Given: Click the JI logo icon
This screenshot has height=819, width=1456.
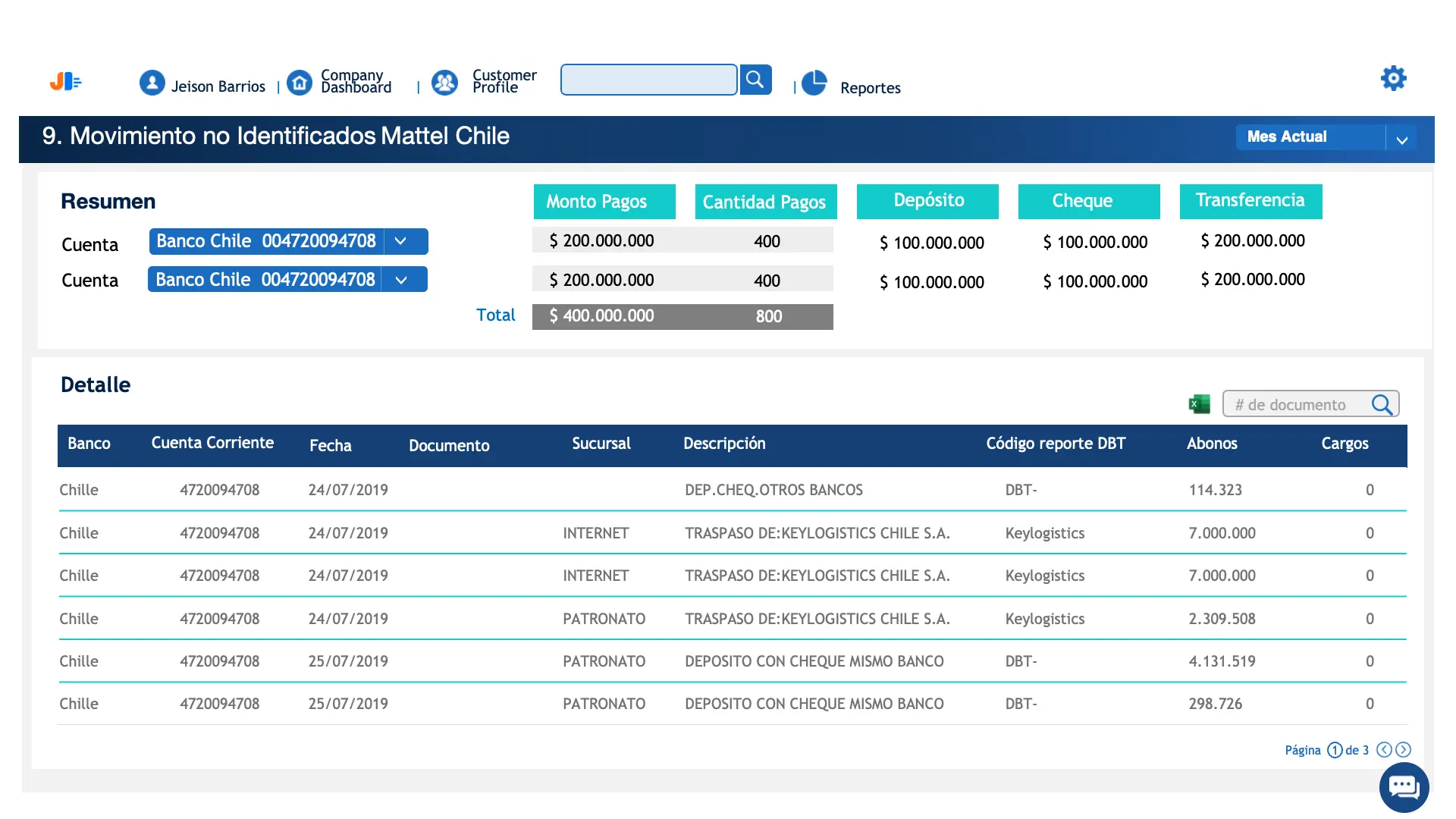Looking at the screenshot, I should coord(65,81).
